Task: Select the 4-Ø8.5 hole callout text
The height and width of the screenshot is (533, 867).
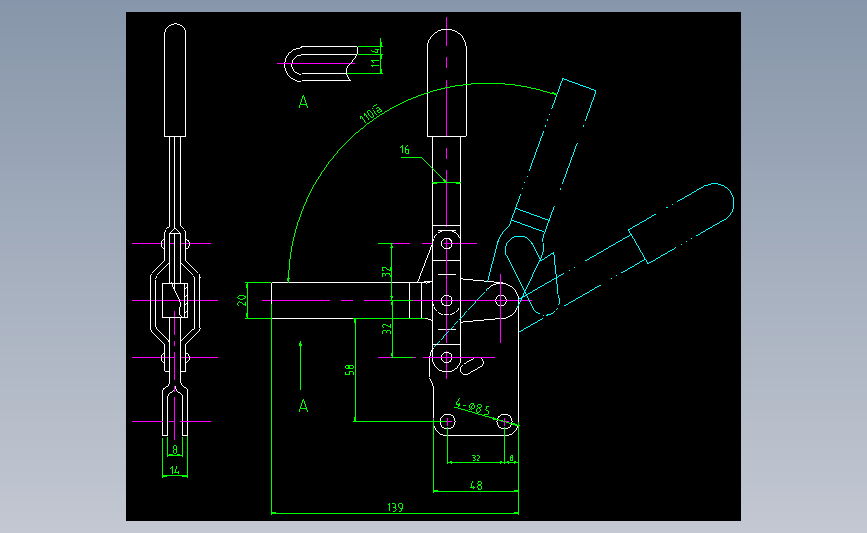Action: [472, 407]
